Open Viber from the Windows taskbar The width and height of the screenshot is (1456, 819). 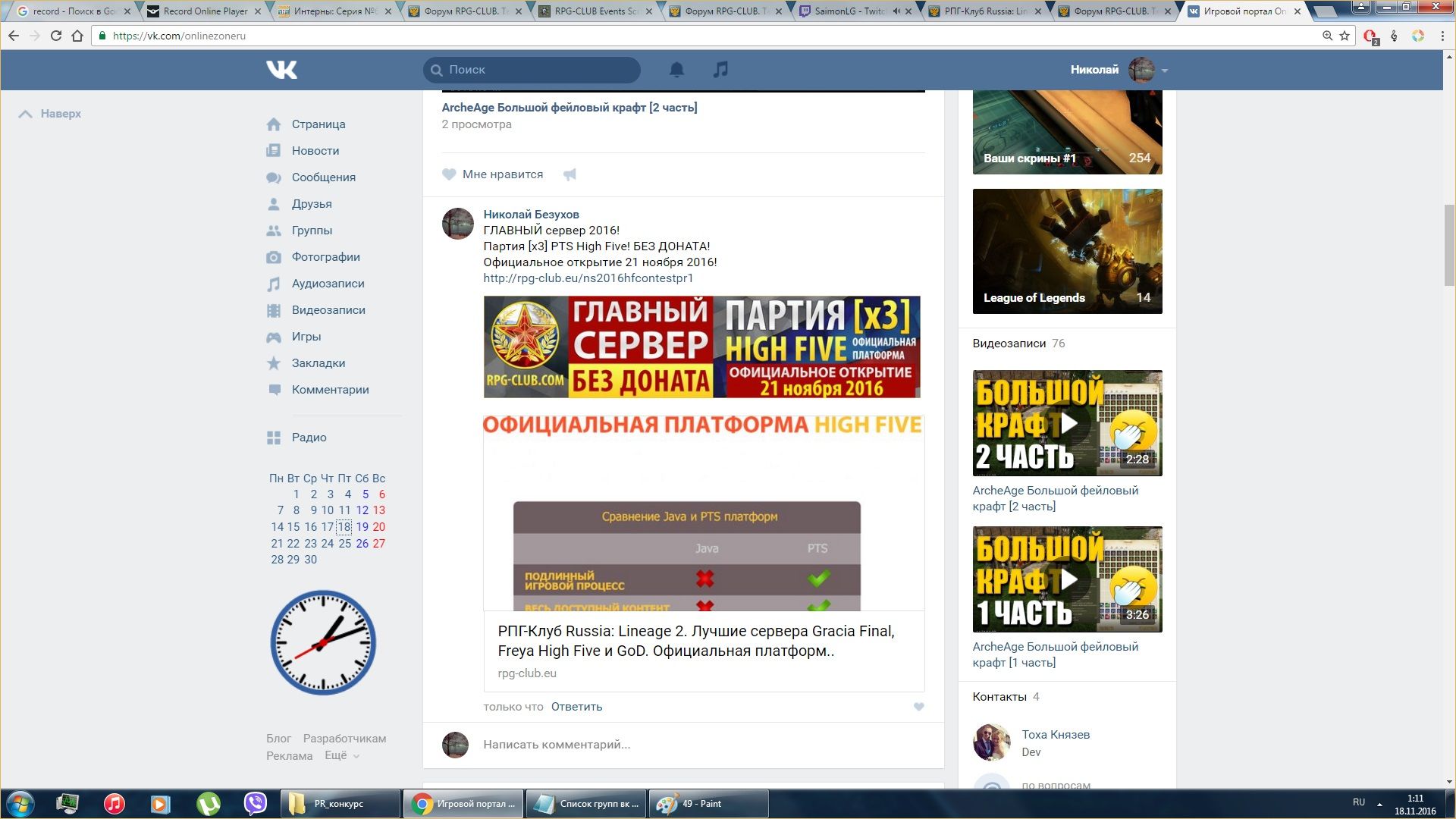click(256, 803)
